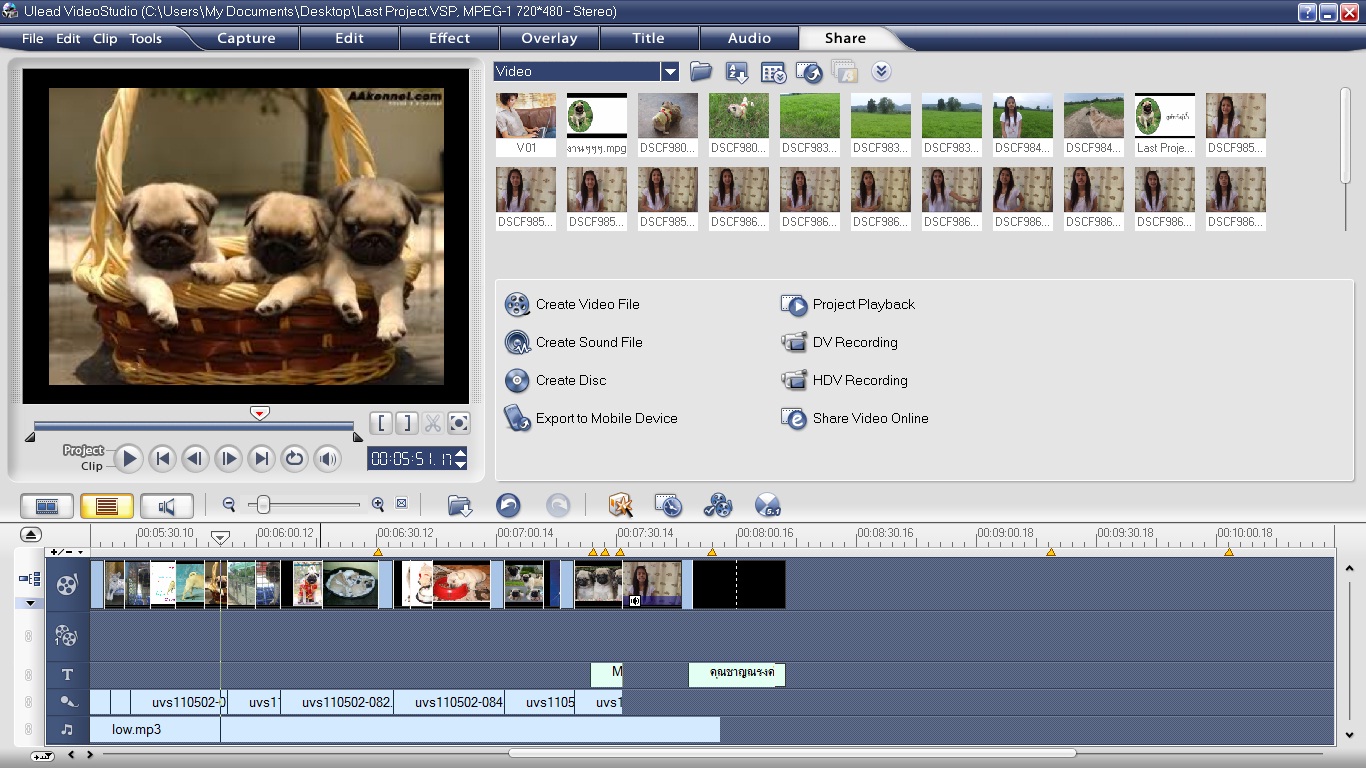Screen dimensions: 1366x768
Task: Go to the Audio step tab
Action: [749, 38]
